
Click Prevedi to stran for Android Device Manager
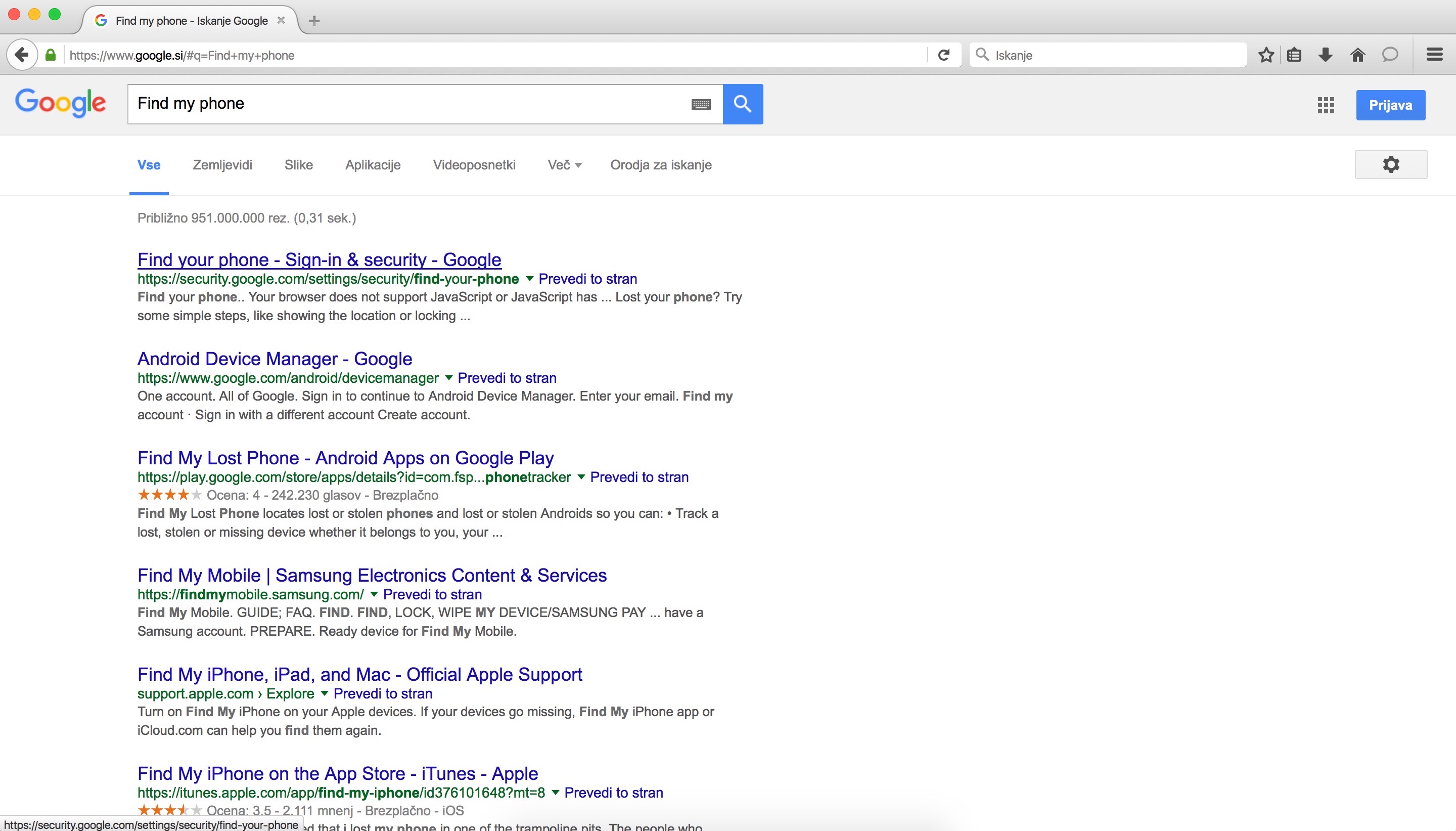507,378
